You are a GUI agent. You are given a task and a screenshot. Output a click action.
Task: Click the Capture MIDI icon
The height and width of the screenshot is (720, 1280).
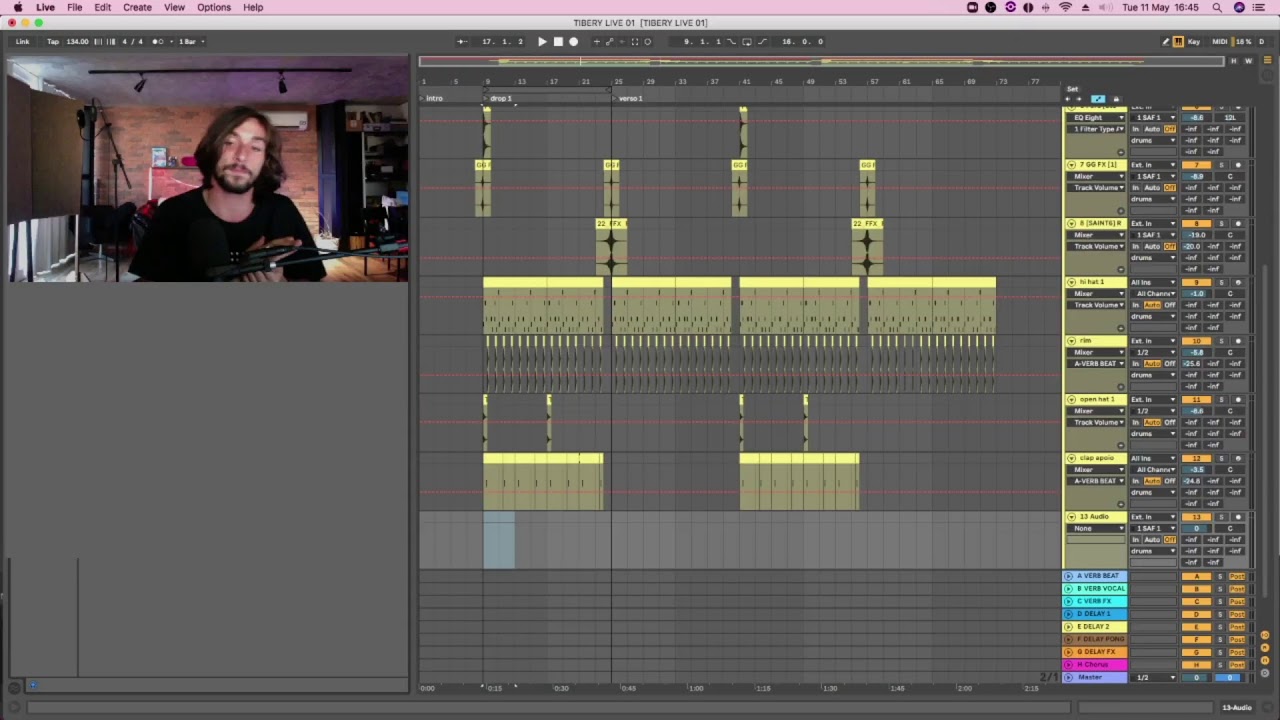(635, 41)
